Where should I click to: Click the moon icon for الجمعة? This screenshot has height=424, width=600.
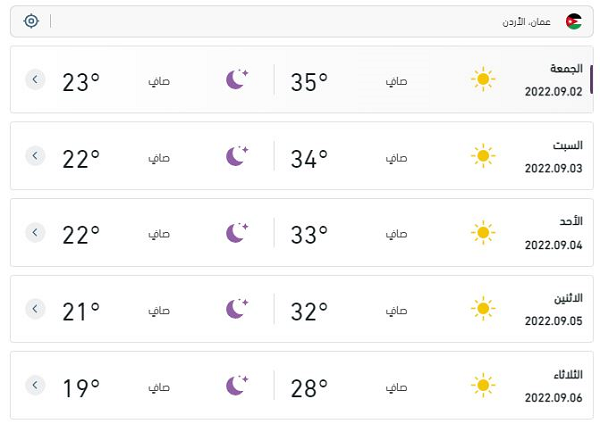coord(237,80)
